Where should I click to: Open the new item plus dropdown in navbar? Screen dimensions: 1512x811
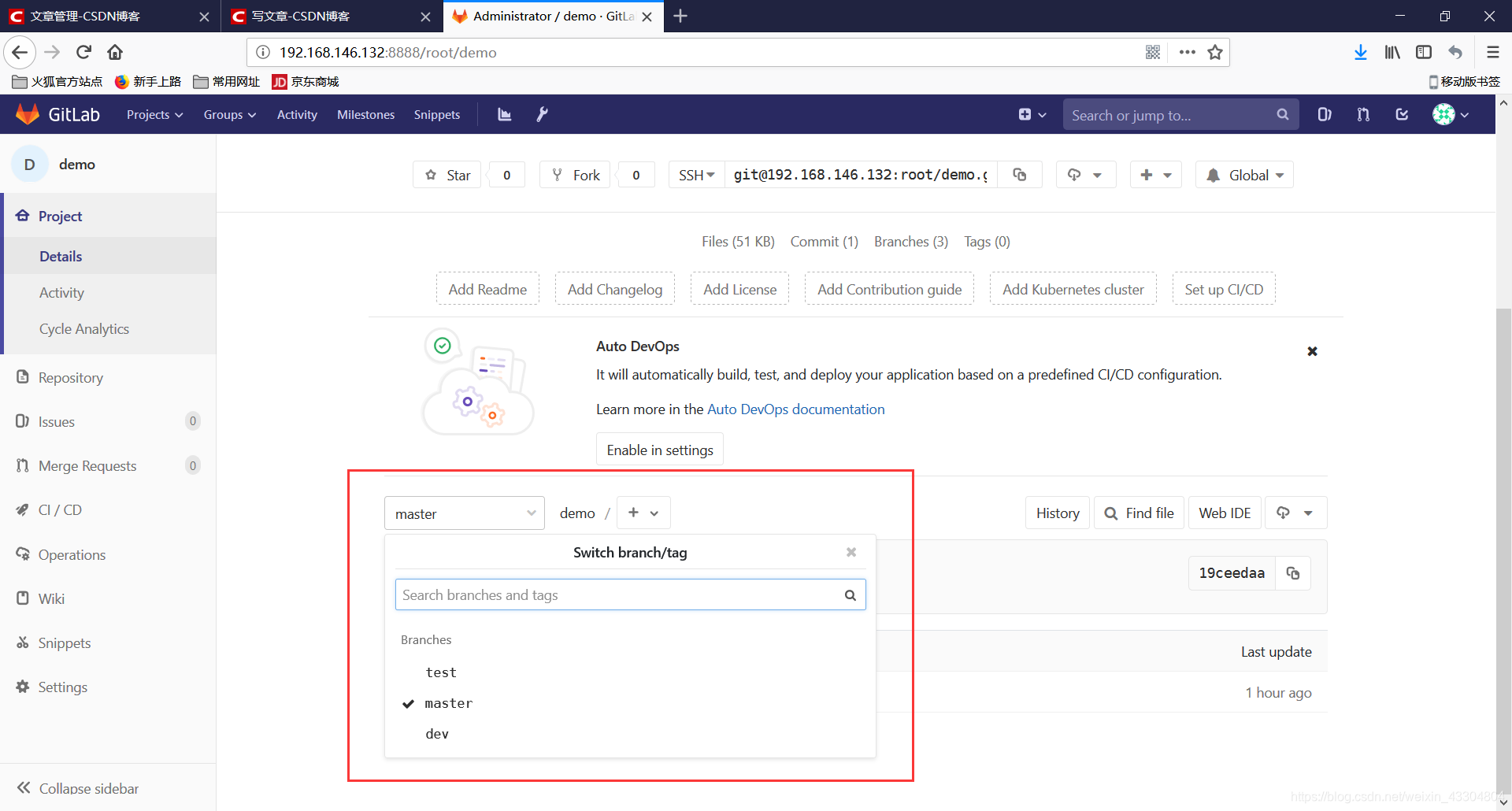1032,115
